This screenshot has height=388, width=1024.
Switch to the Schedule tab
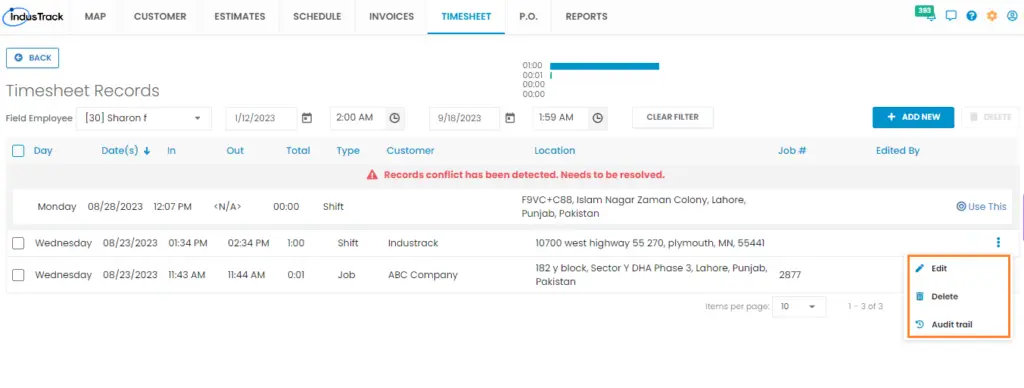point(317,17)
